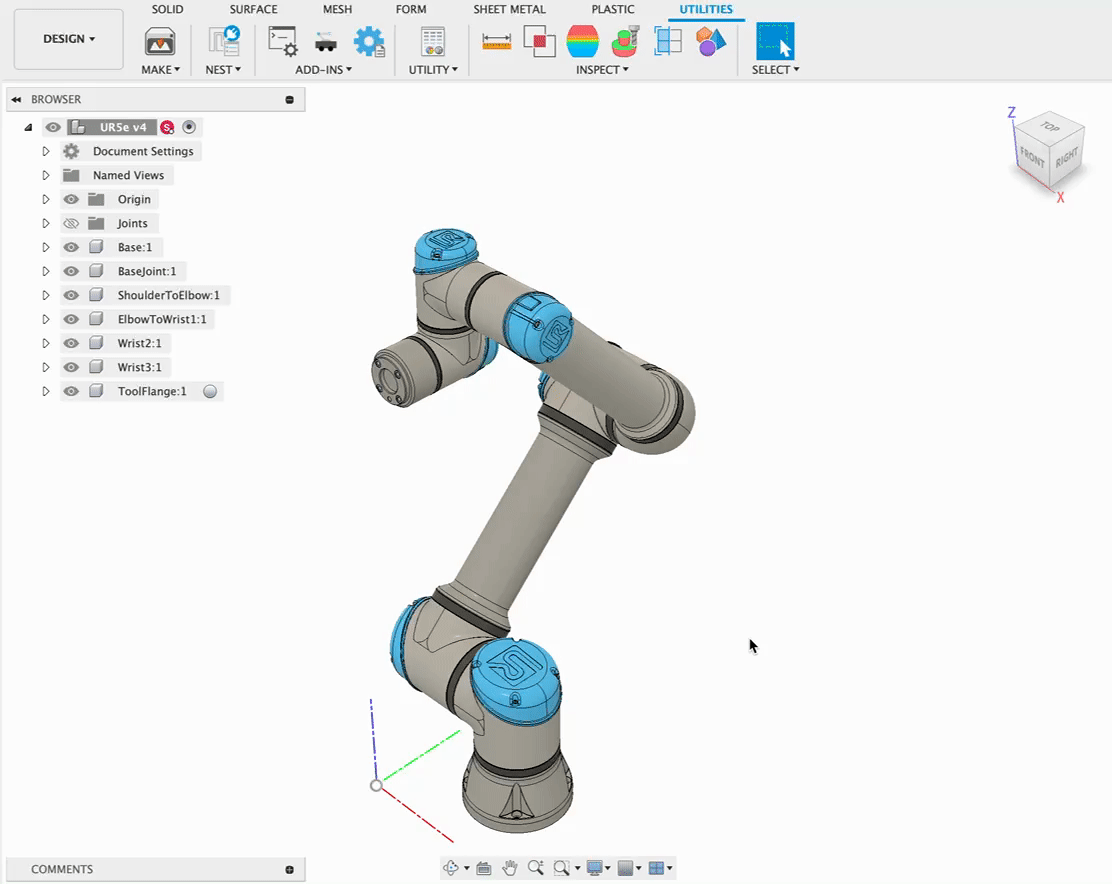Switch to the MESH tab
Image resolution: width=1112 pixels, height=884 pixels.
pyautogui.click(x=338, y=9)
